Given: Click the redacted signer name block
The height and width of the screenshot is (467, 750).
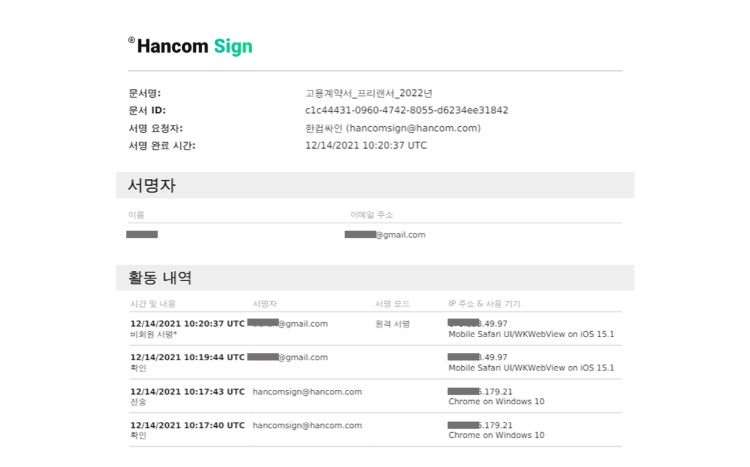Looking at the screenshot, I should click(x=142, y=234).
